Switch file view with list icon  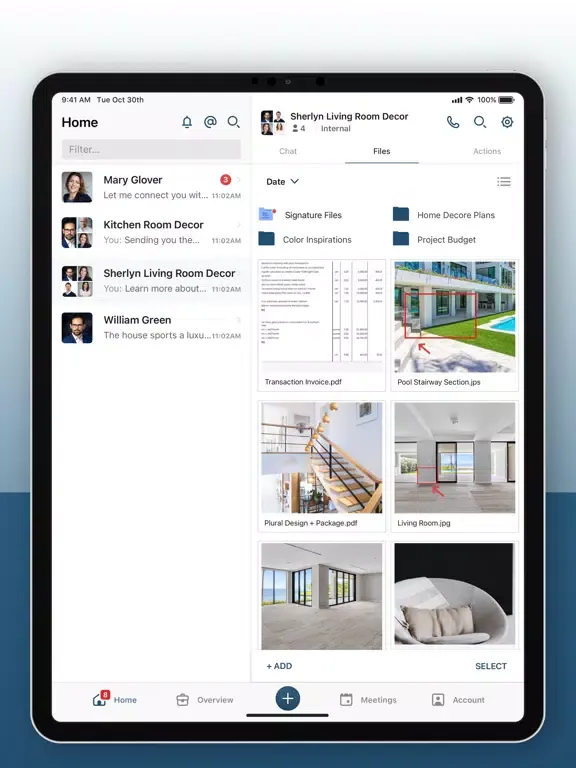coord(504,182)
